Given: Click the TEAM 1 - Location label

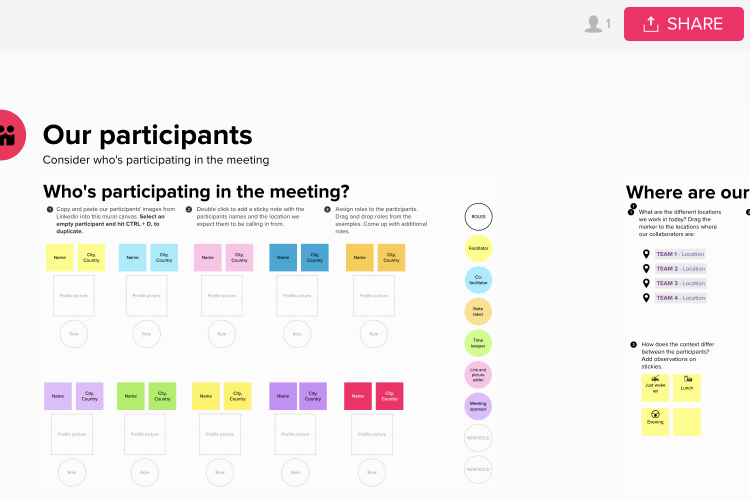Looking at the screenshot, I should click(x=681, y=254).
